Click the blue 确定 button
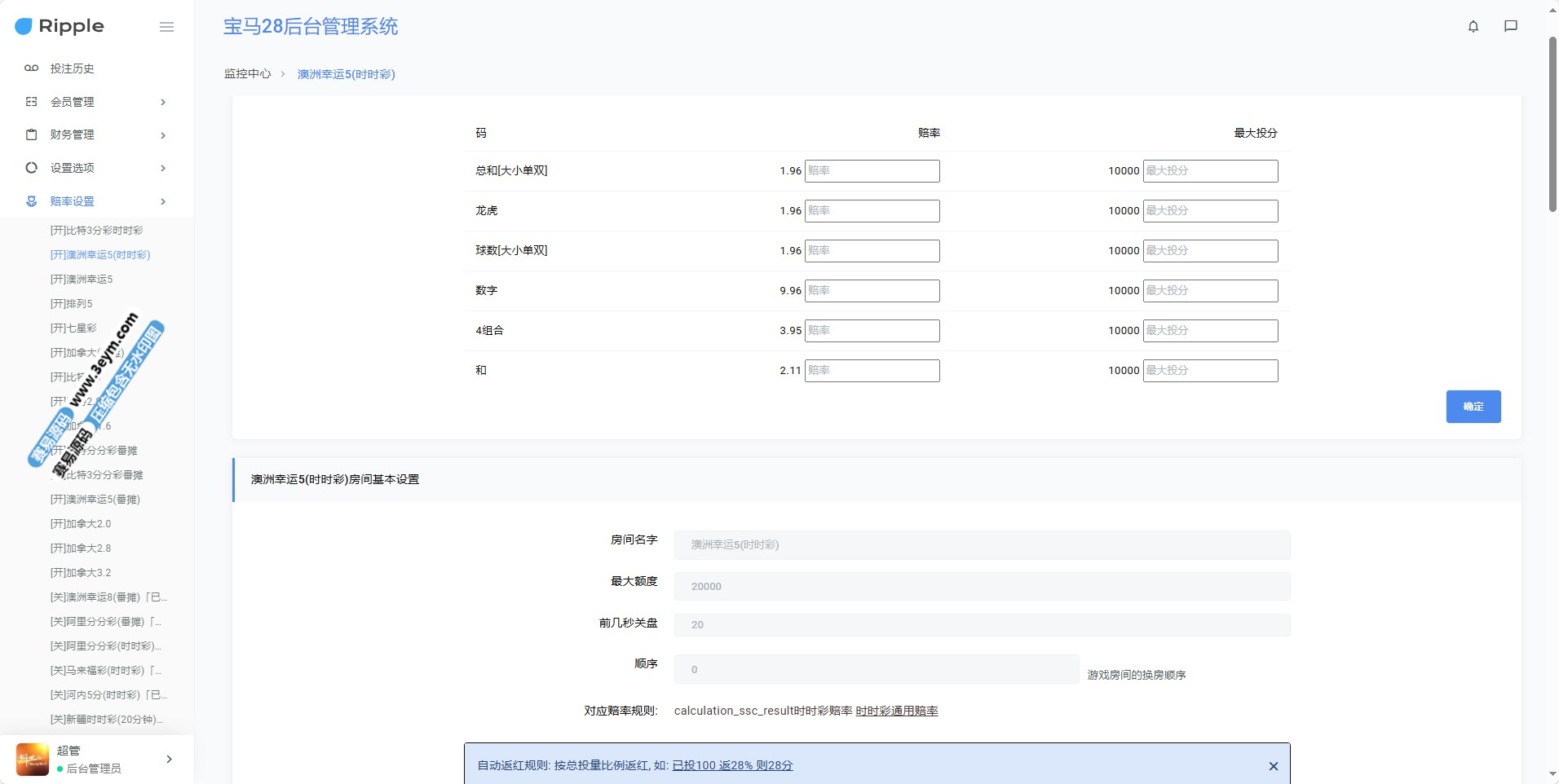 pos(1473,407)
